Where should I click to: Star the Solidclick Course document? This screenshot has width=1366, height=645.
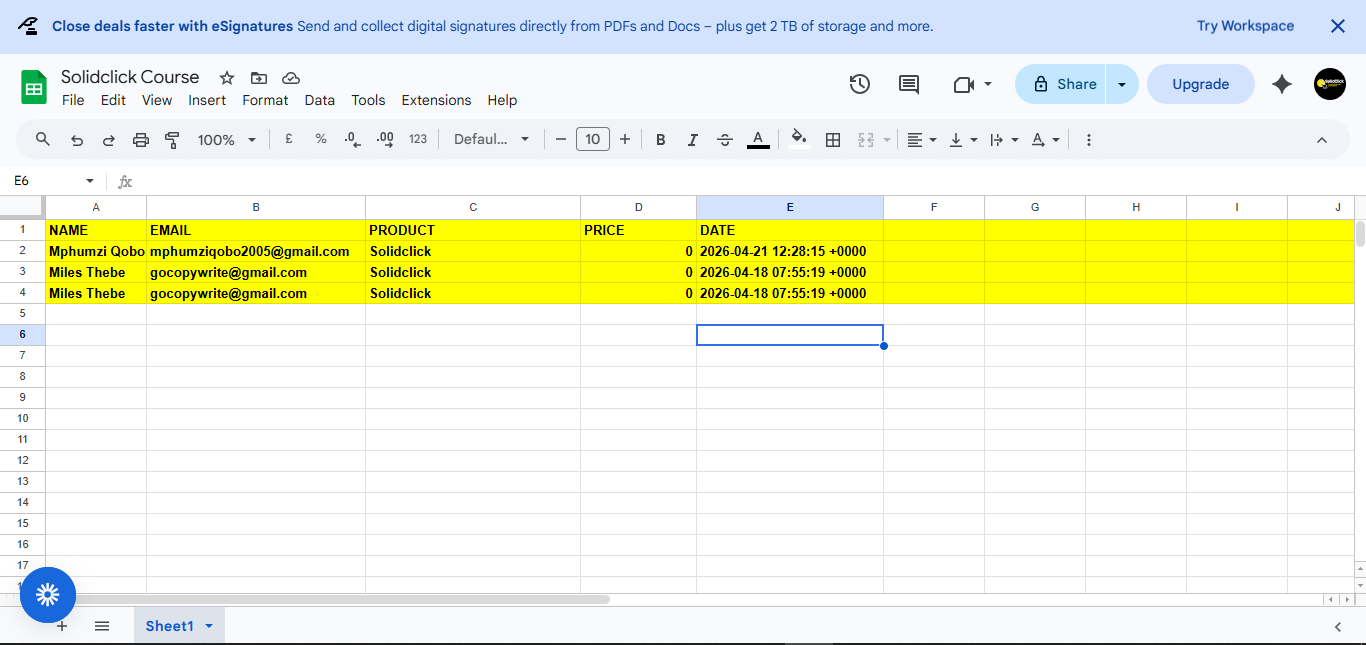227,78
